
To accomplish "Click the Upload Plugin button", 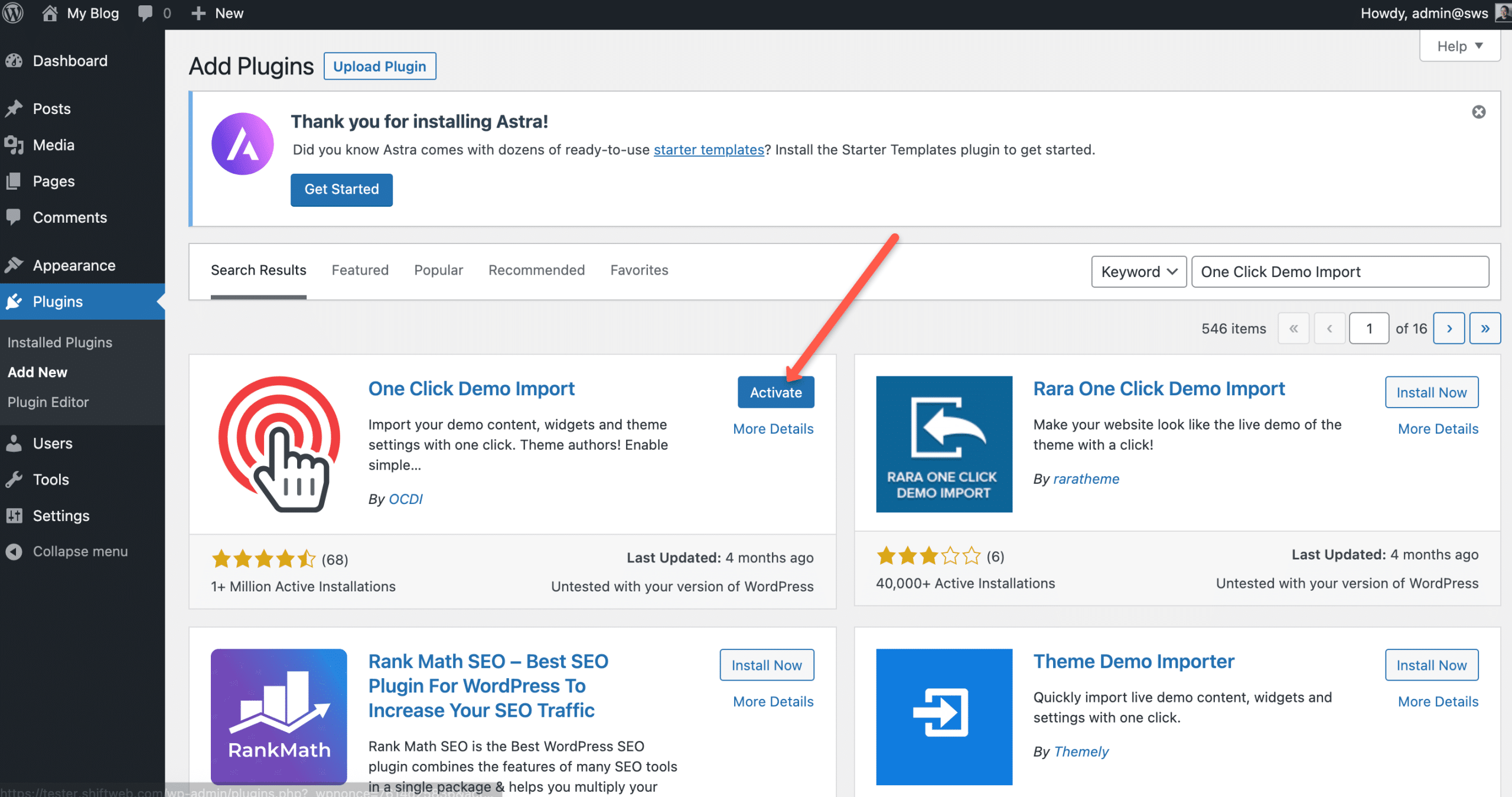I will pyautogui.click(x=379, y=66).
